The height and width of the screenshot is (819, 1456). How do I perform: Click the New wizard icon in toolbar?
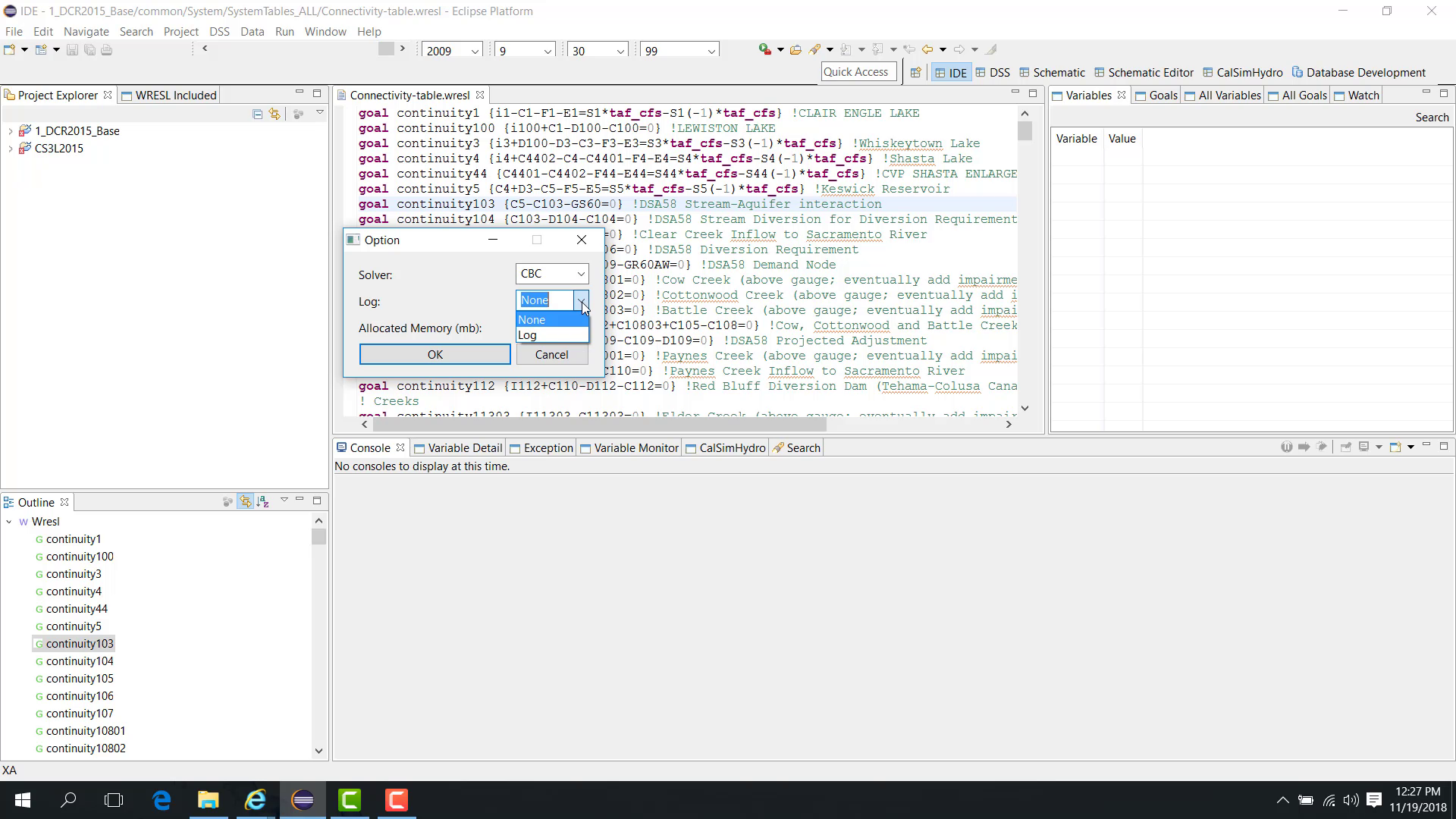(x=10, y=50)
